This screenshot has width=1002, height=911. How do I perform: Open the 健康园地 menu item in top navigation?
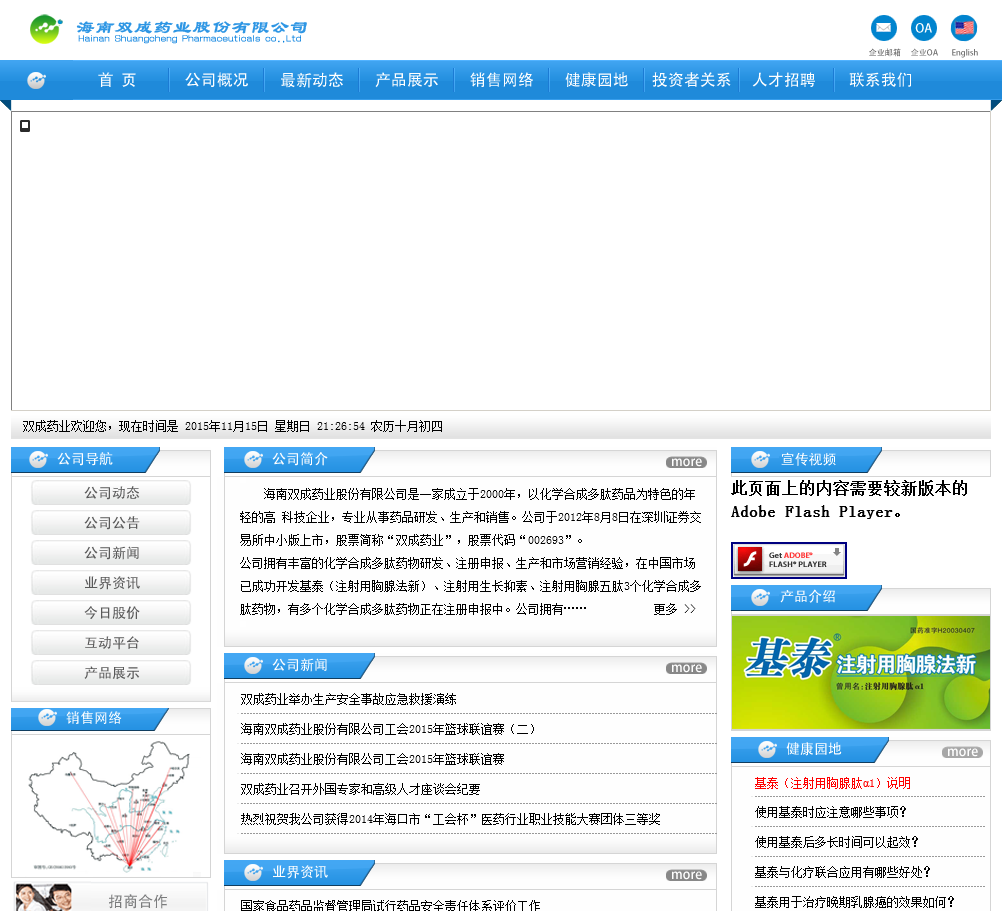pyautogui.click(x=596, y=80)
